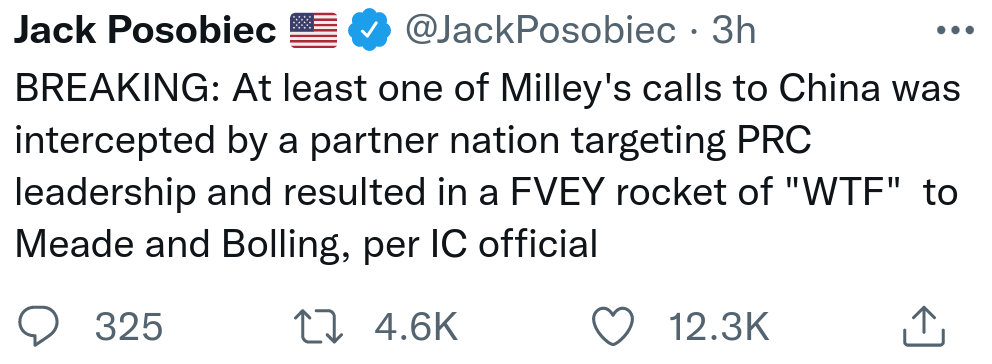Open the reply speech bubble icon

37,327
